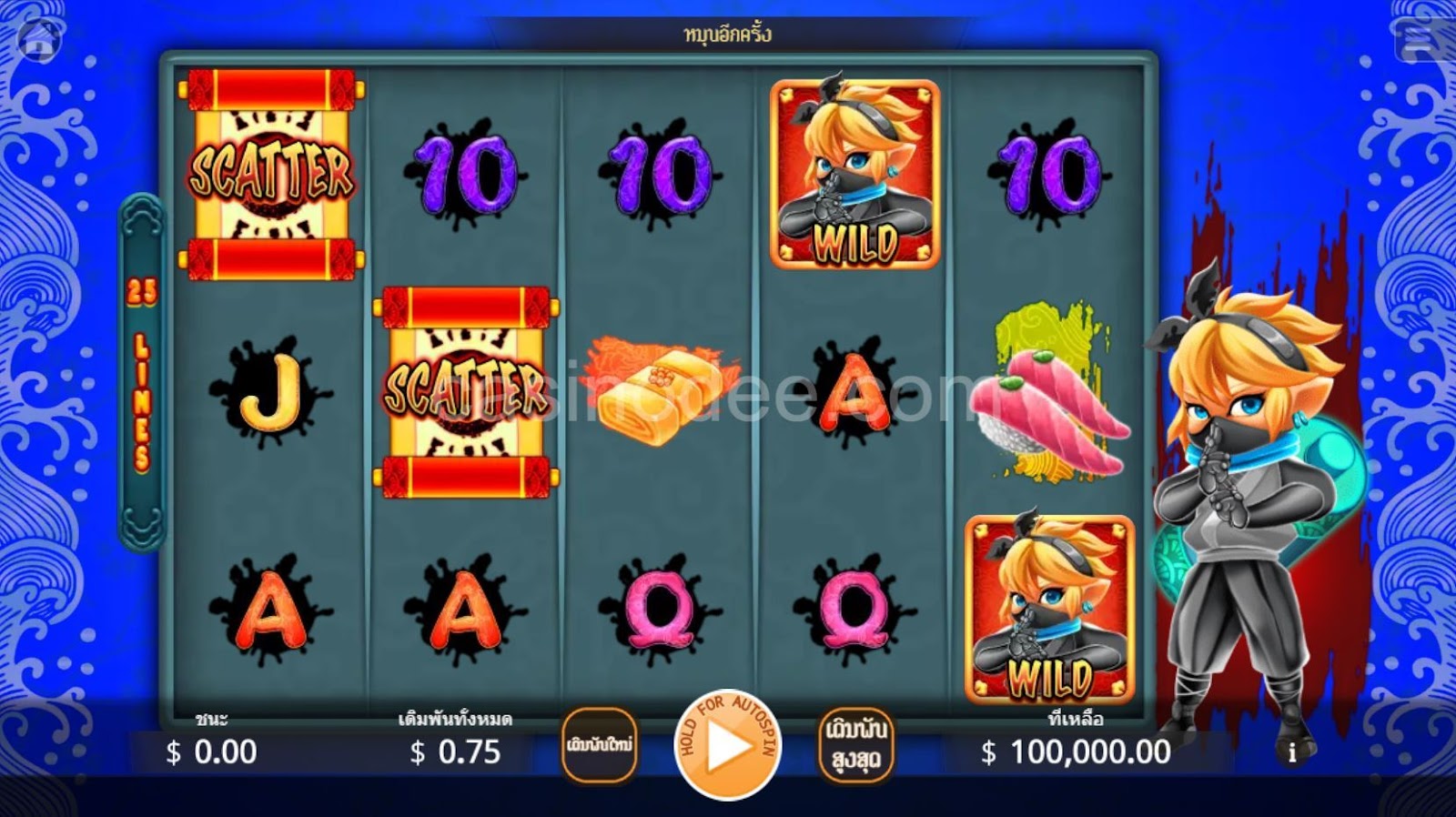Click the remaining balance $100,000.00

(x=1076, y=751)
